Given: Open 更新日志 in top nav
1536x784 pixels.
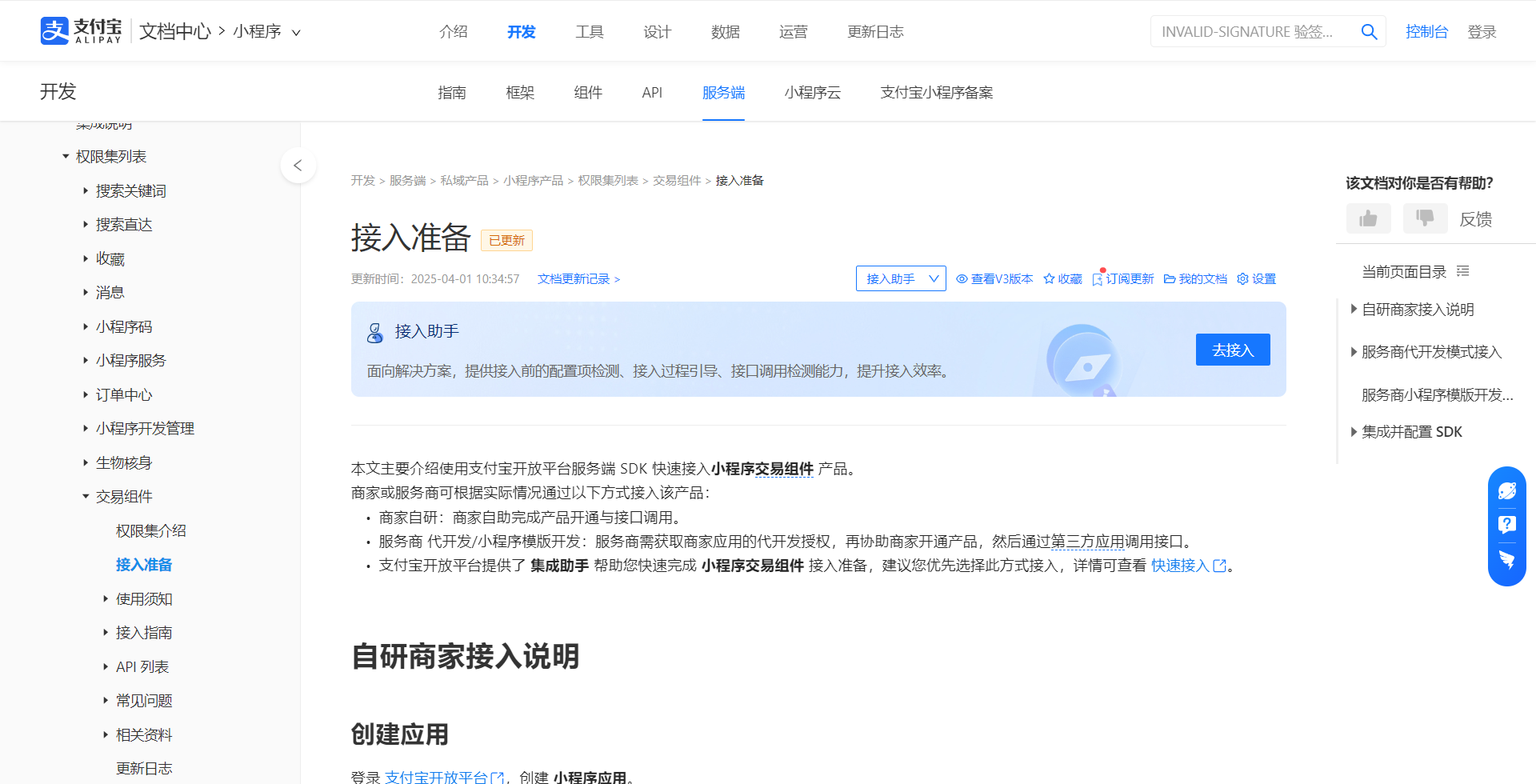Looking at the screenshot, I should [x=875, y=32].
